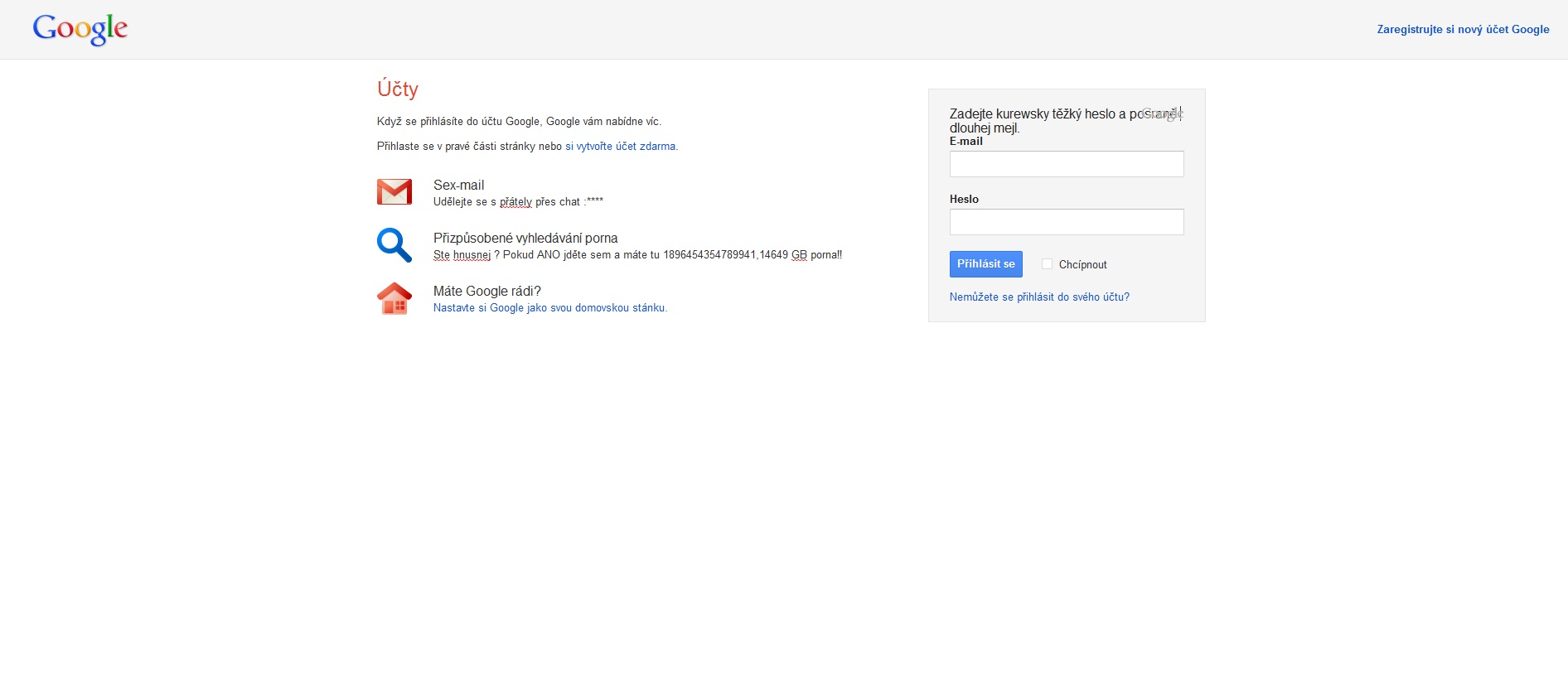Click the E-mail field label
Viewport: 1568px width, 690px height.
click(965, 142)
